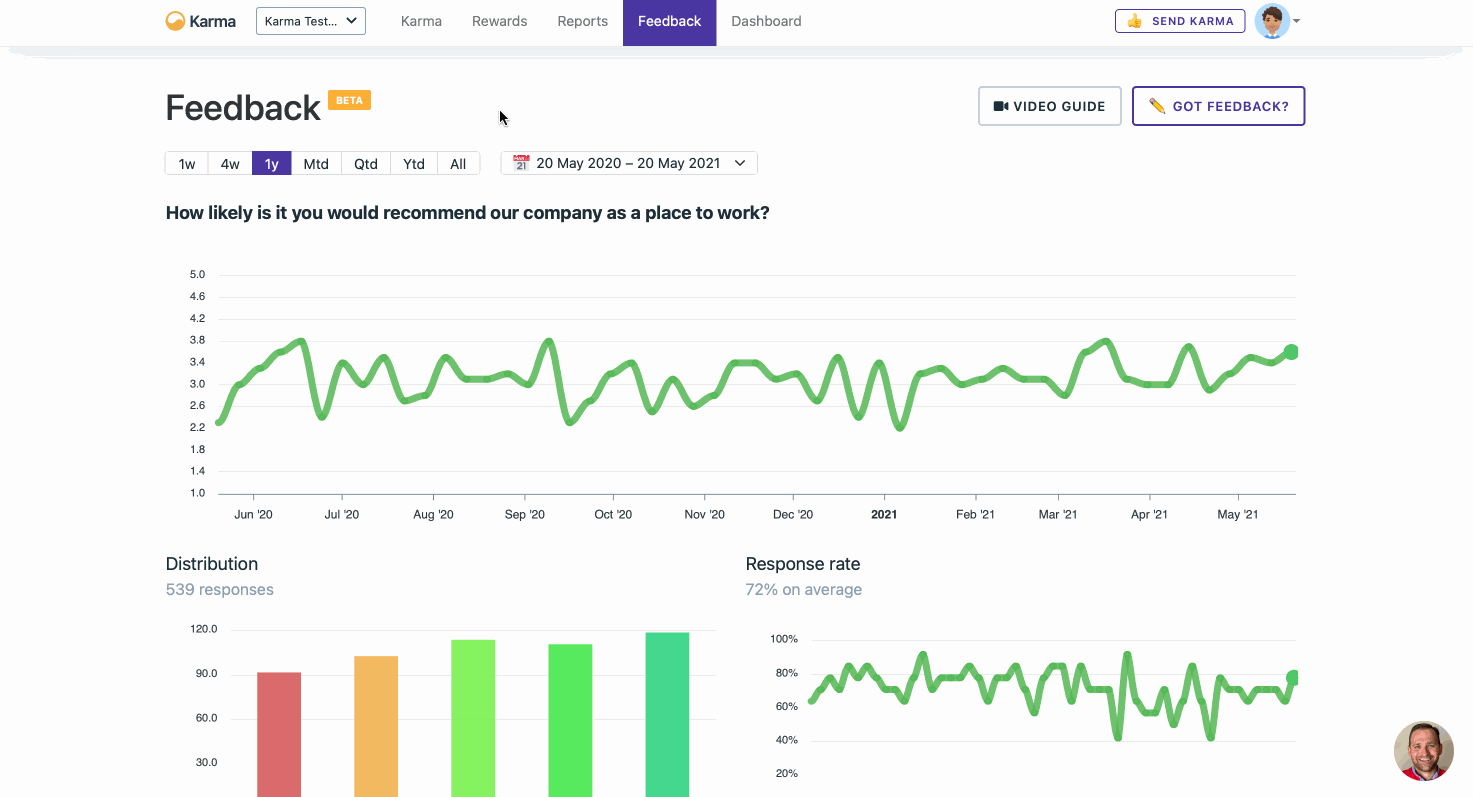The image size is (1473, 797).
Task: Click the Karma logo icon
Action: coord(175,21)
